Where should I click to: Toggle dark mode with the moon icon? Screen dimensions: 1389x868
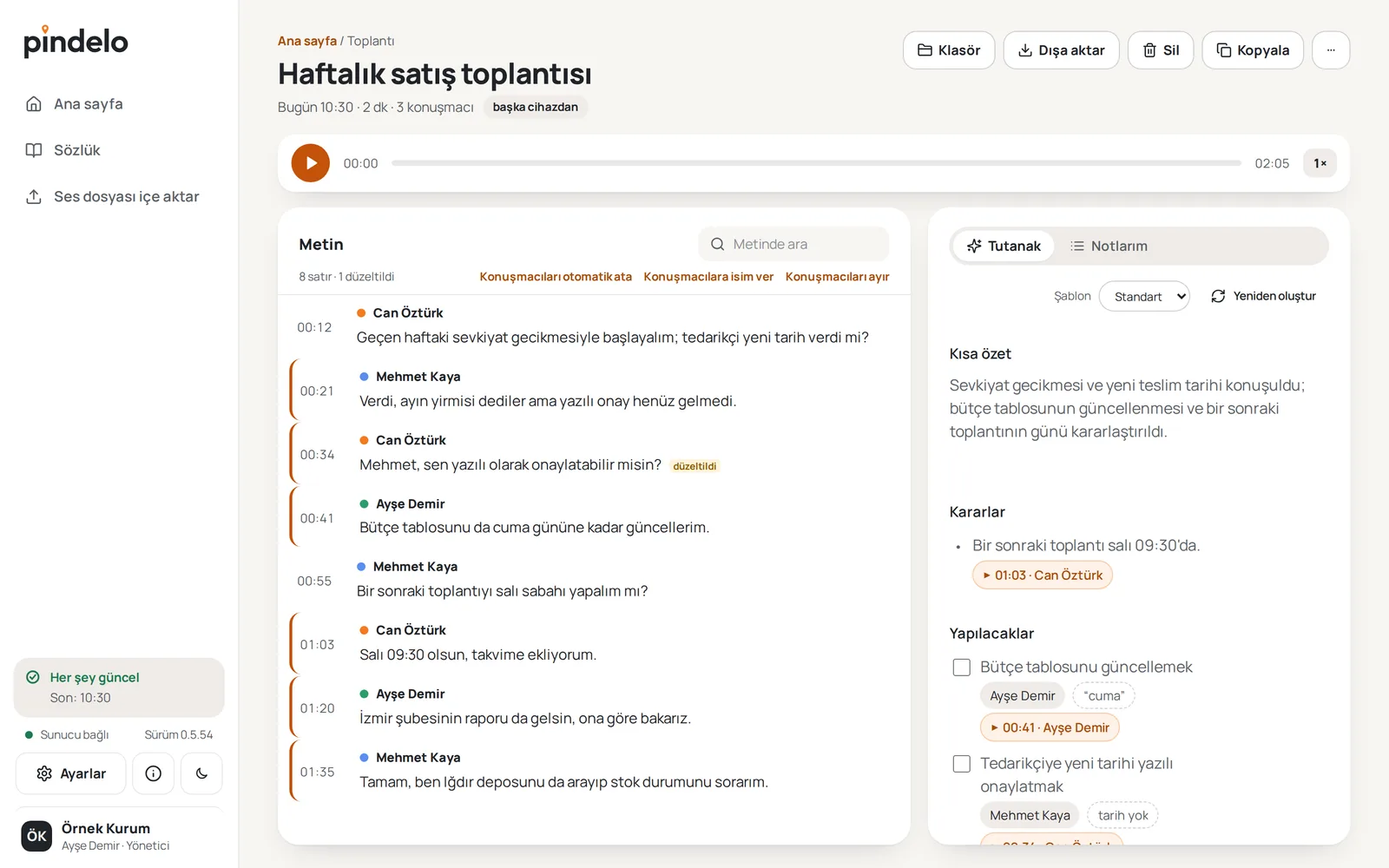click(201, 773)
